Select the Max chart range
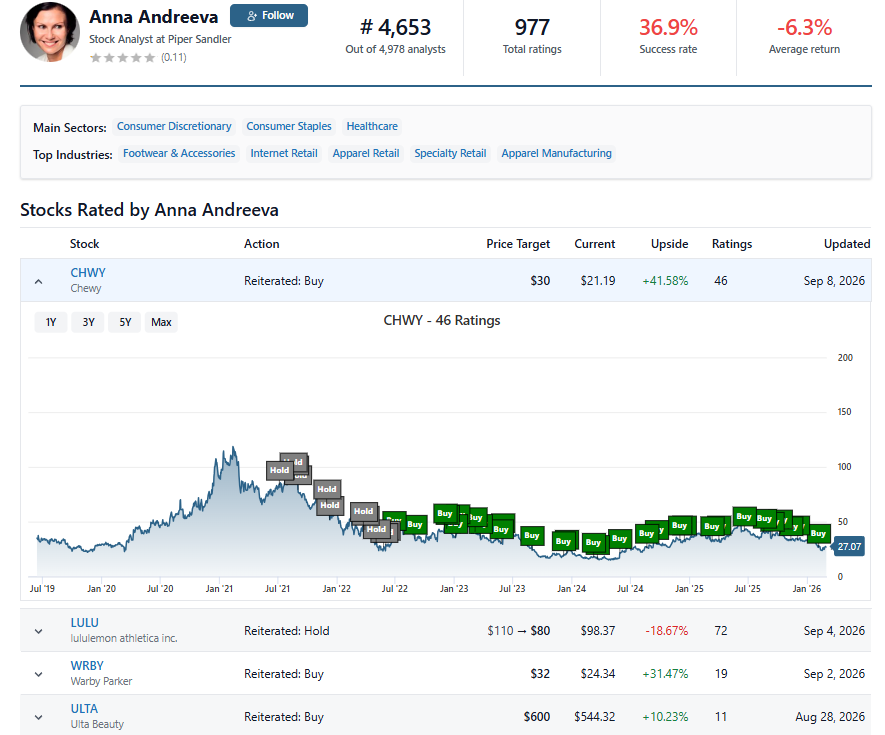Screen dimensions: 885x735 161,322
